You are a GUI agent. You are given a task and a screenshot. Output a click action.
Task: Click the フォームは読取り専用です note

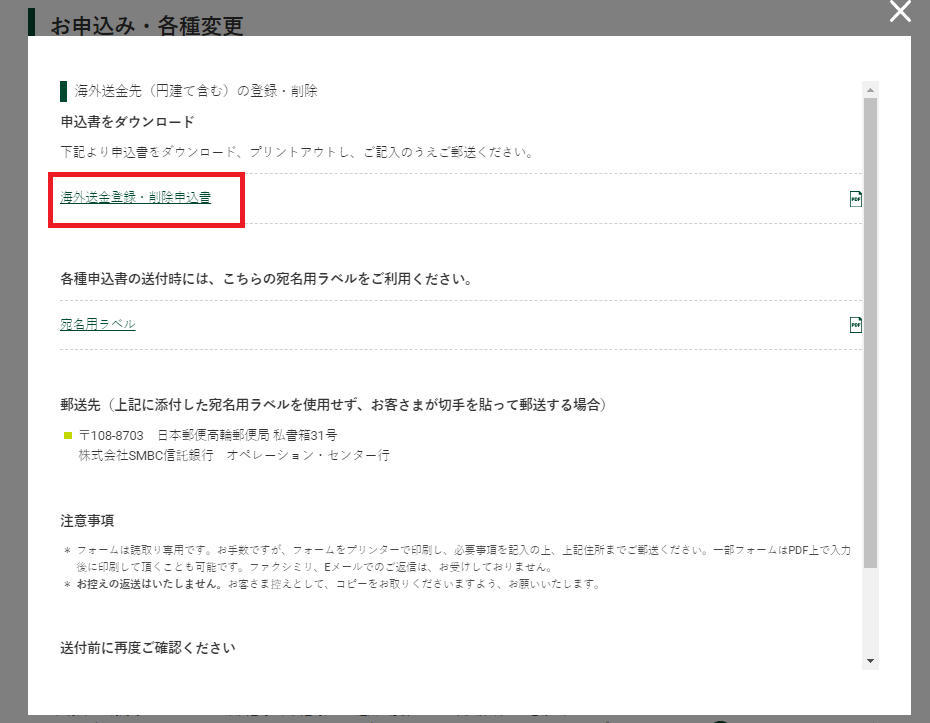463,558
